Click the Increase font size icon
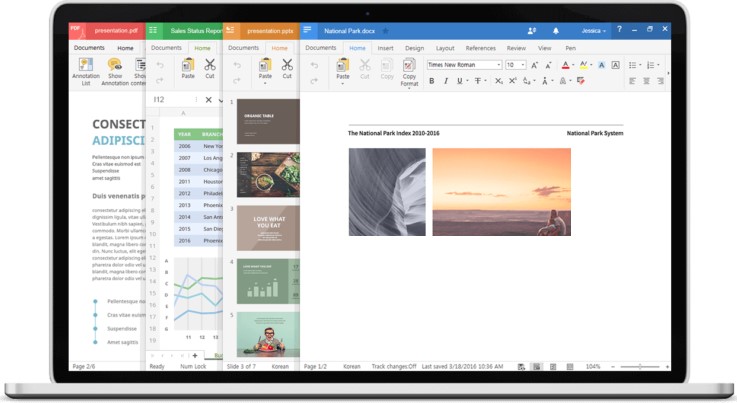The height and width of the screenshot is (403, 737). [534, 65]
